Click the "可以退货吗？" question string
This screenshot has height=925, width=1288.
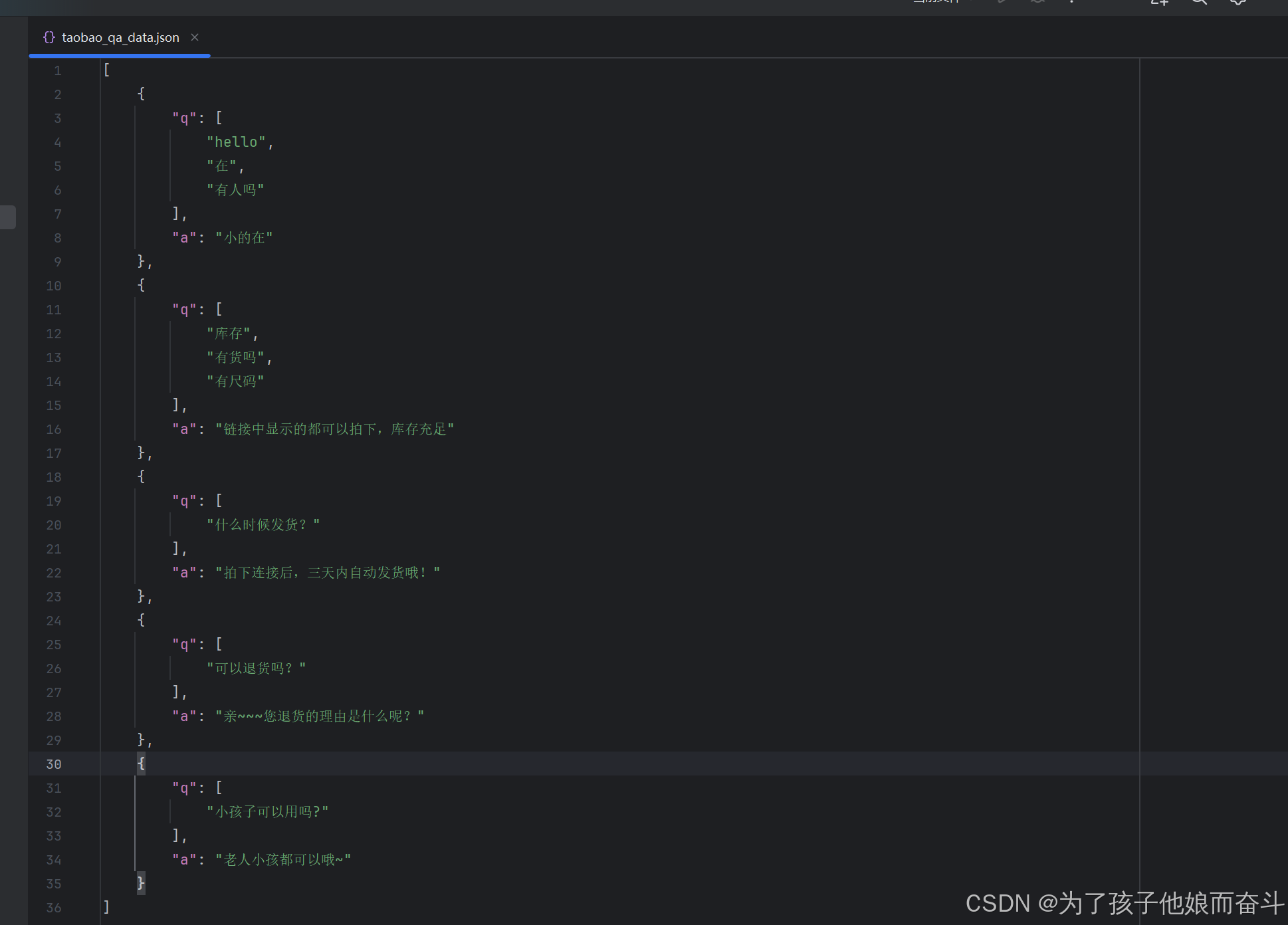[x=256, y=668]
